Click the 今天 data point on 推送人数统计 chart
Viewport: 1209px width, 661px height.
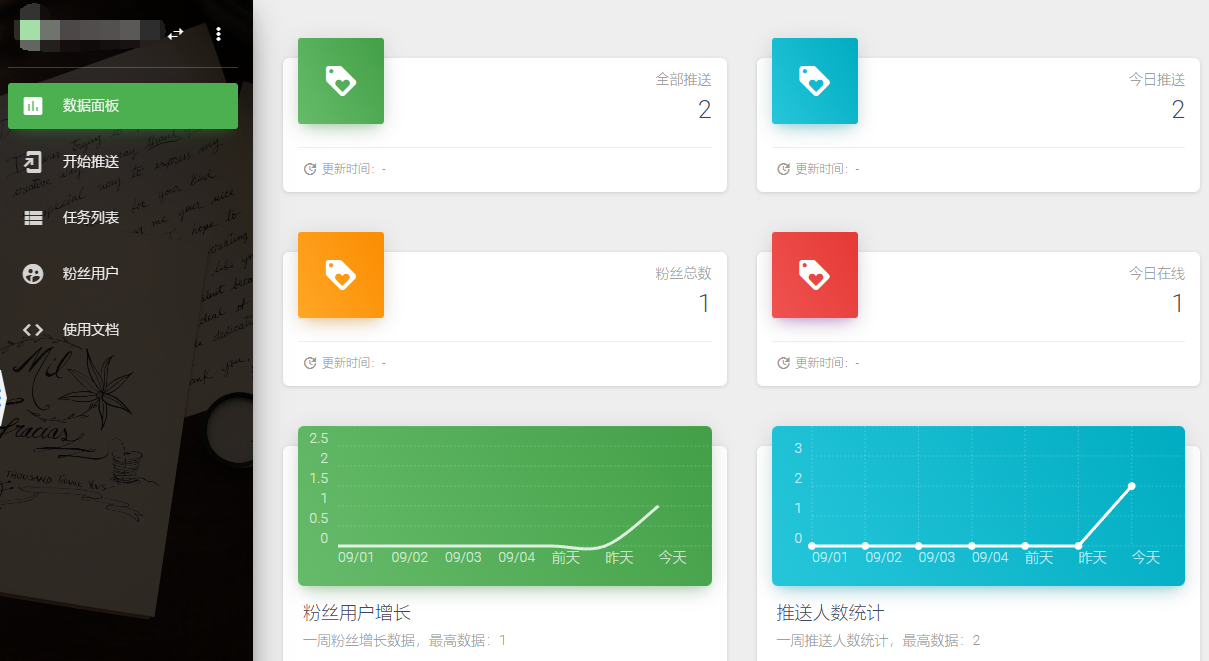(x=1131, y=484)
